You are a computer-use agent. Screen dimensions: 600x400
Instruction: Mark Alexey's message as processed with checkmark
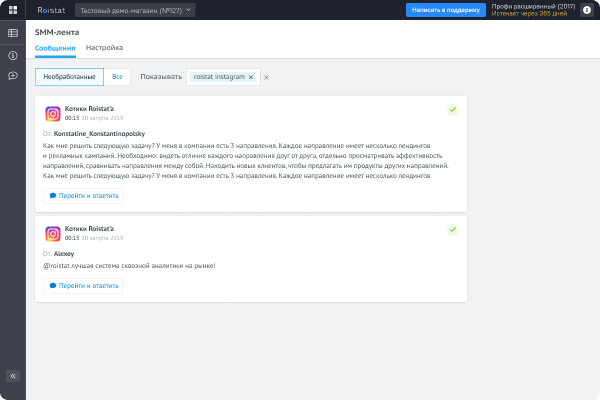point(453,230)
